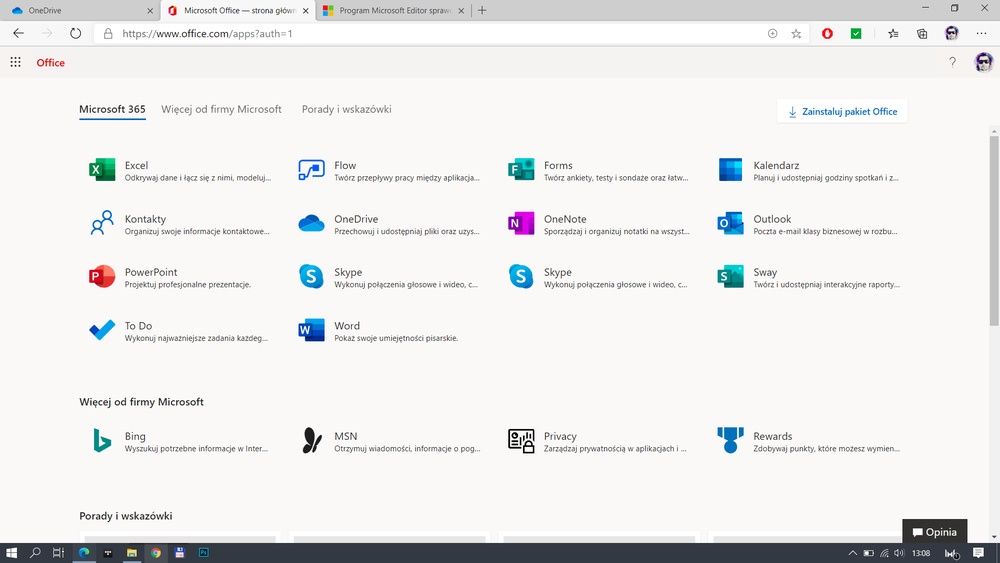This screenshot has width=1000, height=563.
Task: Switch to the Program Microsoft Editor browser tab
Action: click(x=394, y=10)
